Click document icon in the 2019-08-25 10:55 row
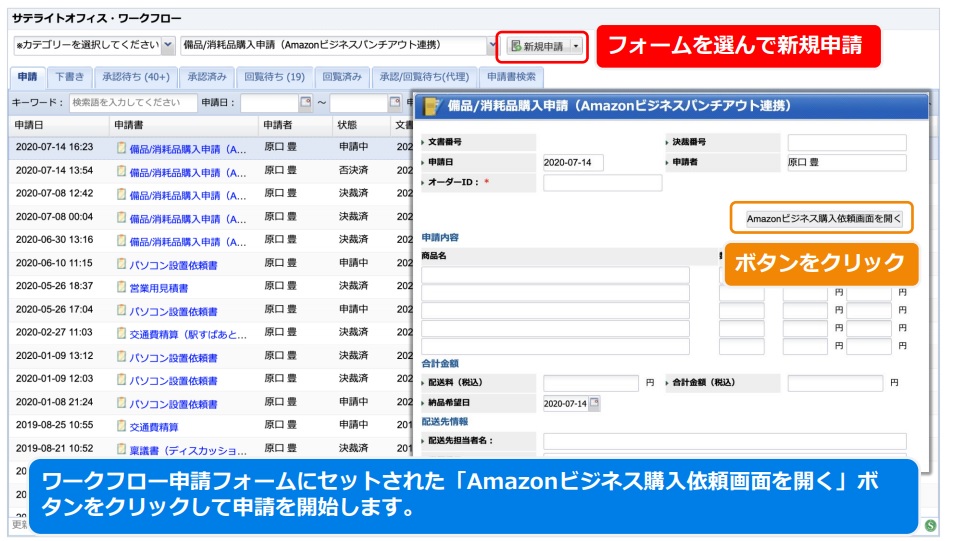Image resolution: width=953 pixels, height=541 pixels. click(122, 426)
